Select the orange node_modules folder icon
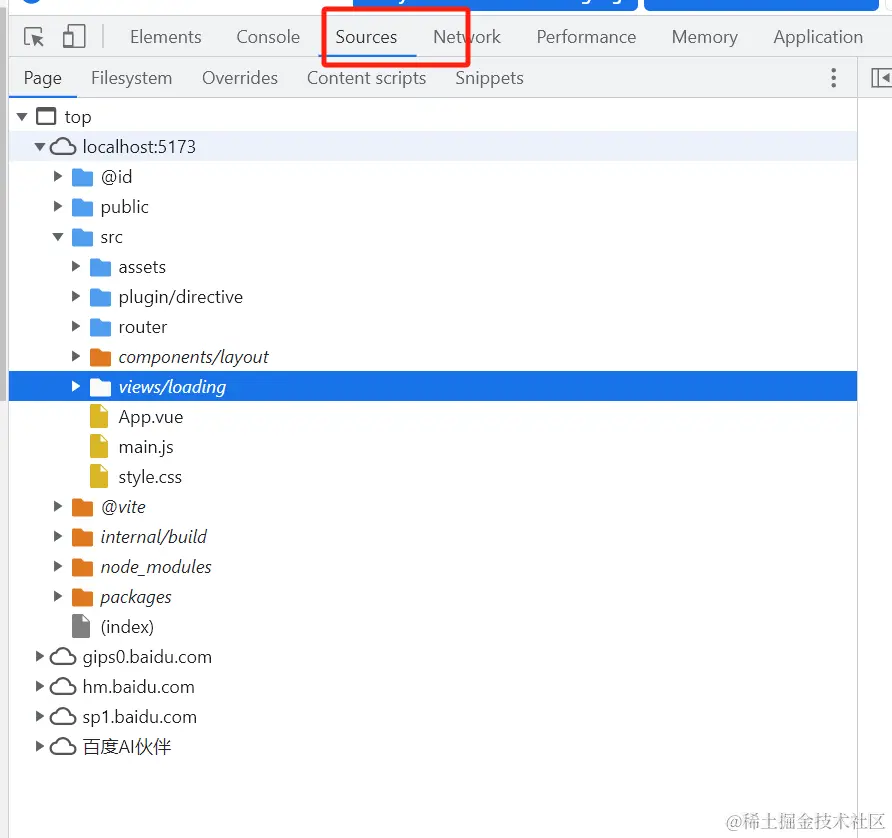 tap(82, 567)
